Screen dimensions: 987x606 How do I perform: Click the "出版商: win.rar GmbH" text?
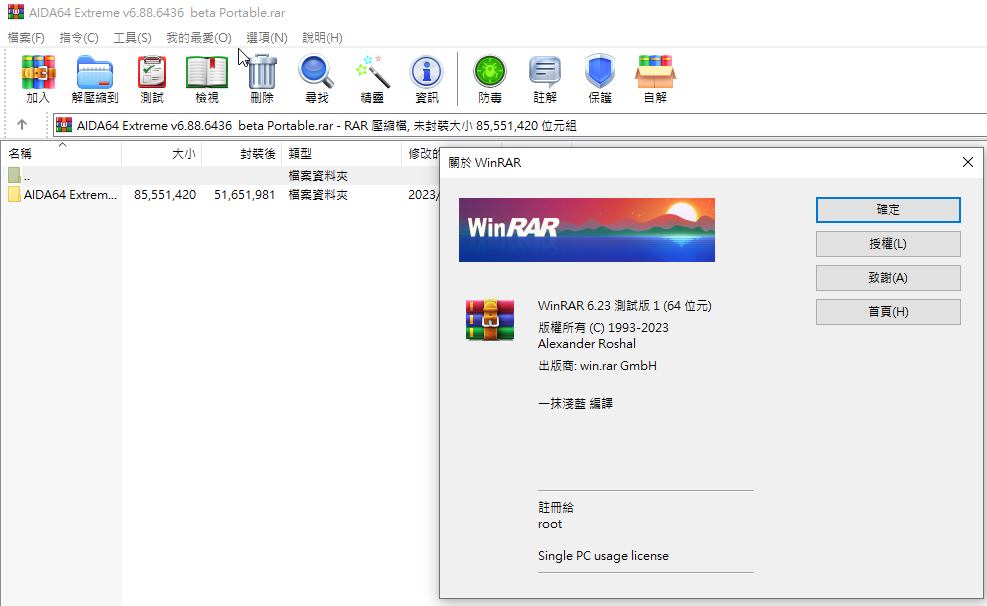click(x=597, y=366)
